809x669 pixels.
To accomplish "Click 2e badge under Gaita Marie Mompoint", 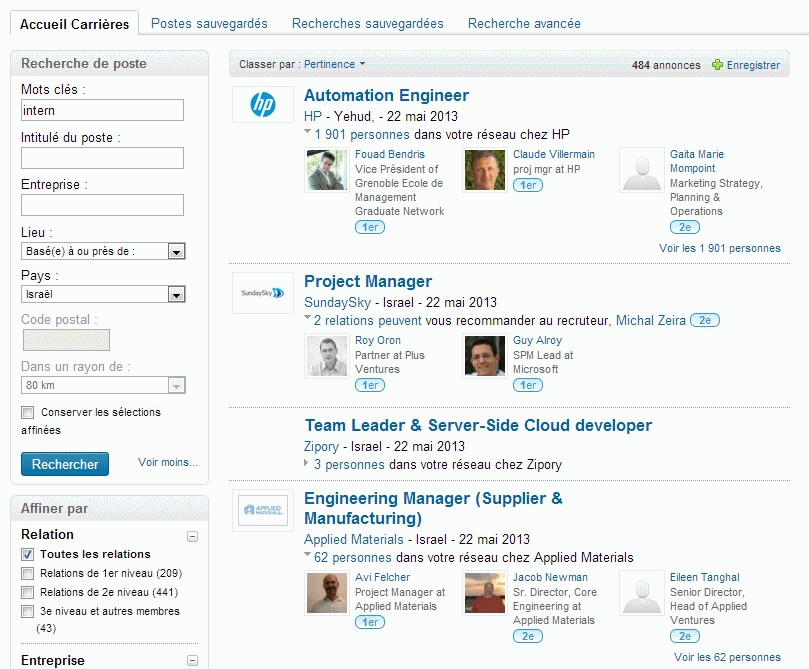I will pyautogui.click(x=685, y=227).
